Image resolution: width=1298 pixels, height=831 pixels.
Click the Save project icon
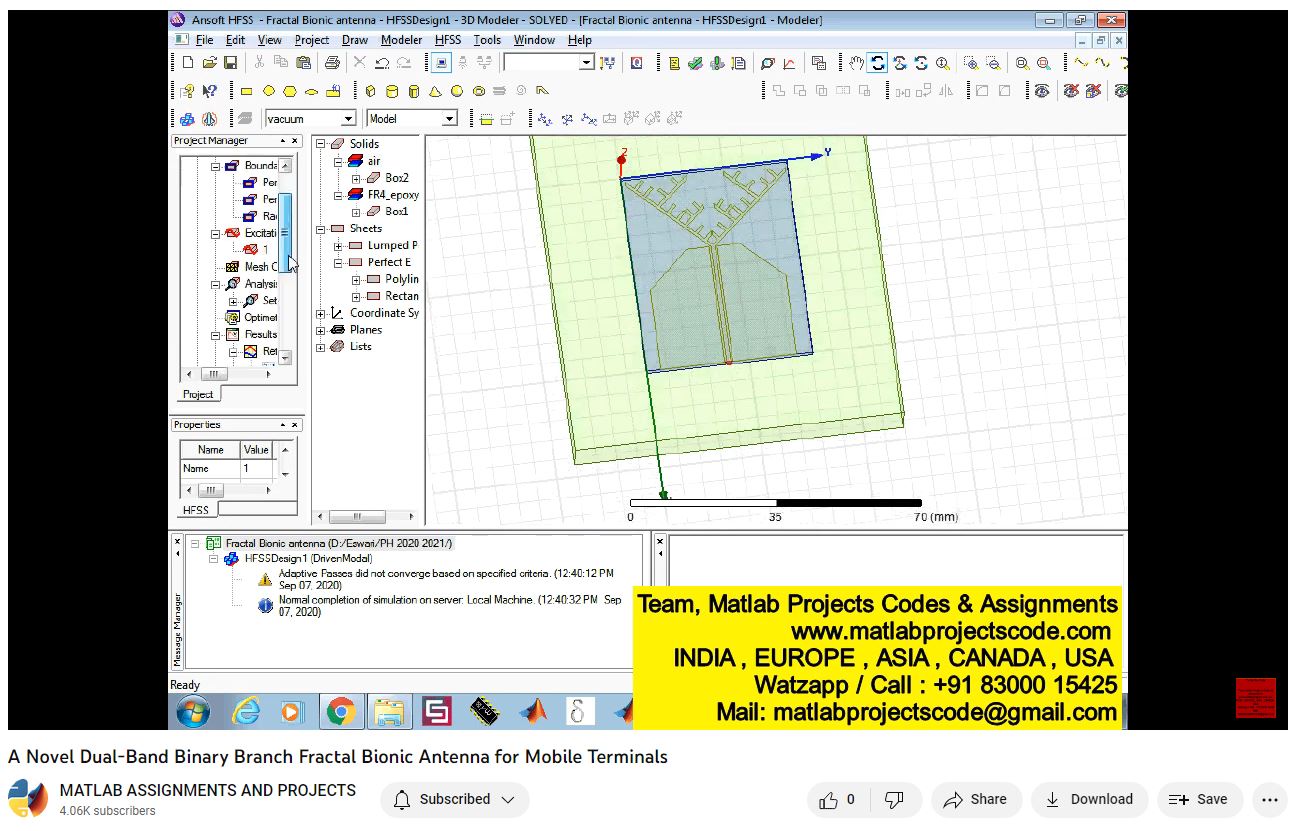pyautogui.click(x=231, y=63)
